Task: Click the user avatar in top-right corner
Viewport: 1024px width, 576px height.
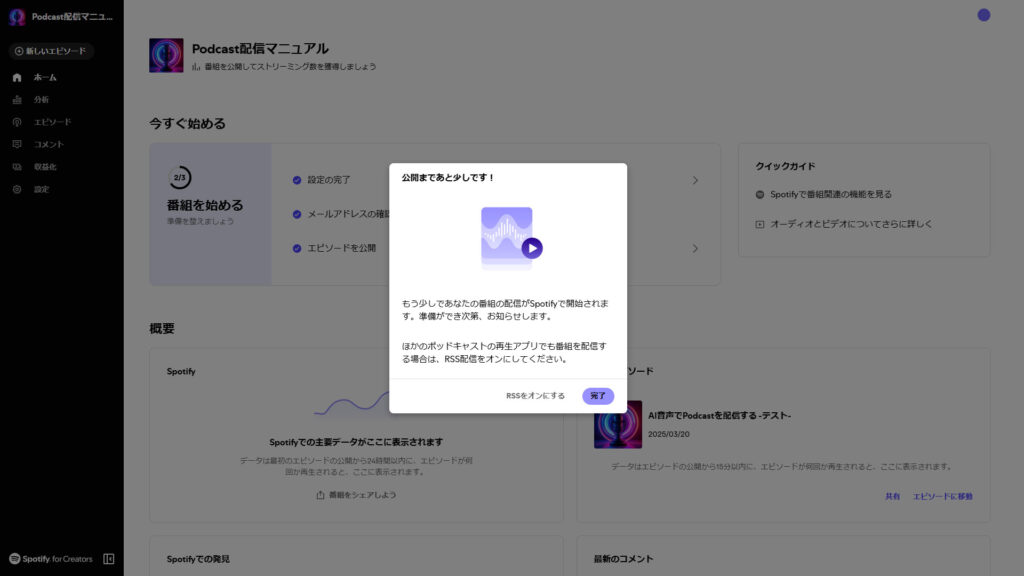Action: point(984,15)
